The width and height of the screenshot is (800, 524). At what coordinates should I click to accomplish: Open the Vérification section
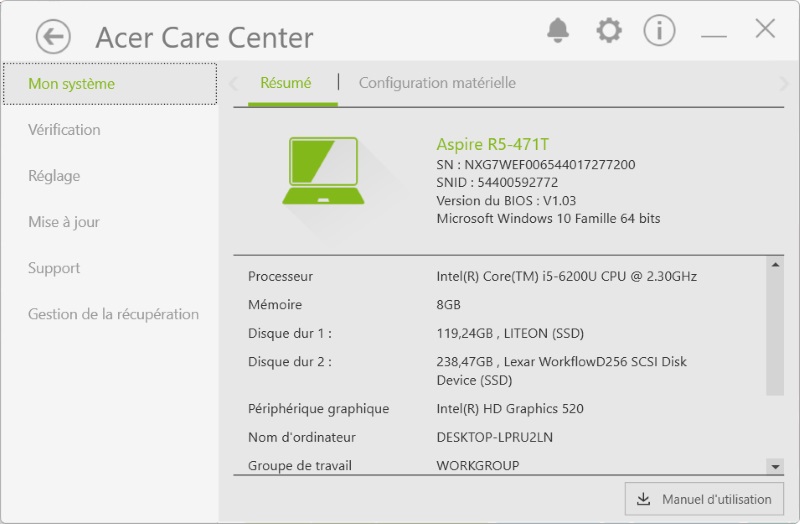64,130
